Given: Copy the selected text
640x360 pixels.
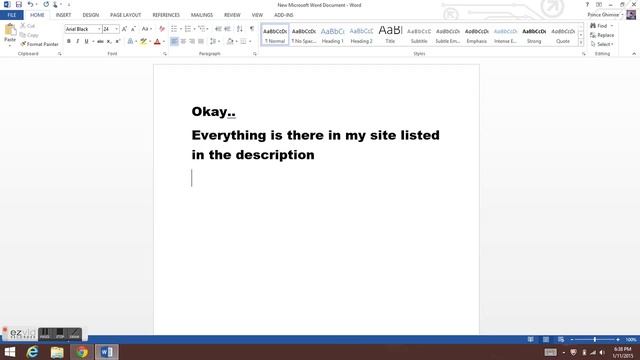Looking at the screenshot, I should 29,35.
